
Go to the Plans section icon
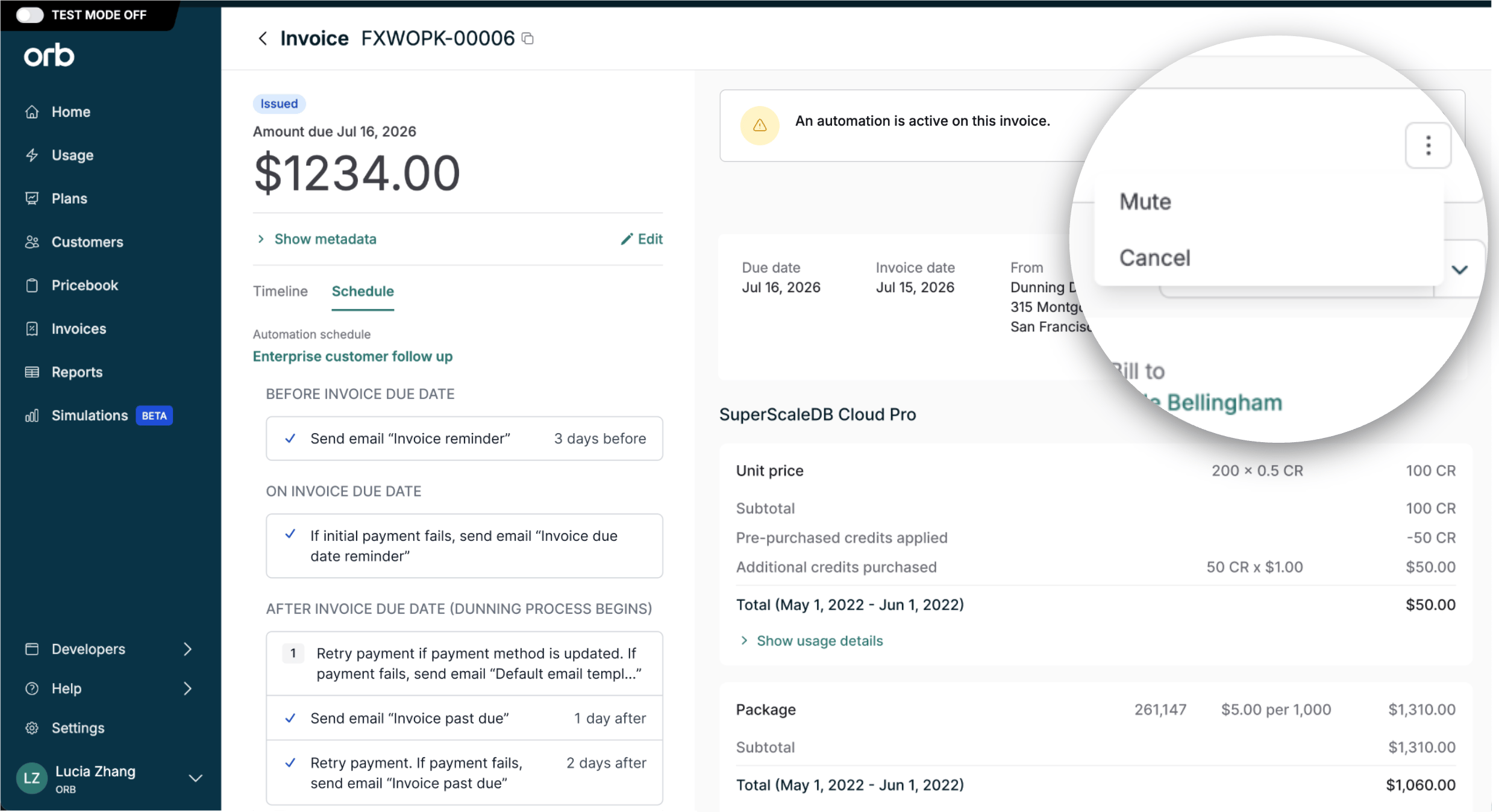pyautogui.click(x=32, y=198)
